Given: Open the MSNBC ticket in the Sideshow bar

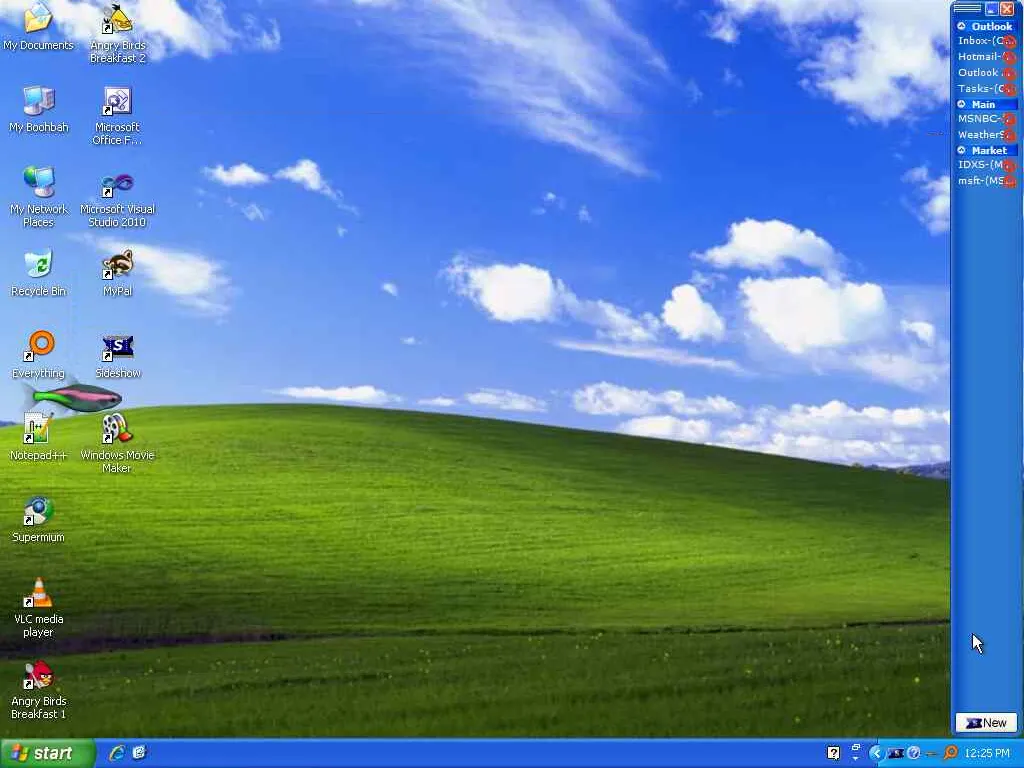Looking at the screenshot, I should [x=979, y=118].
